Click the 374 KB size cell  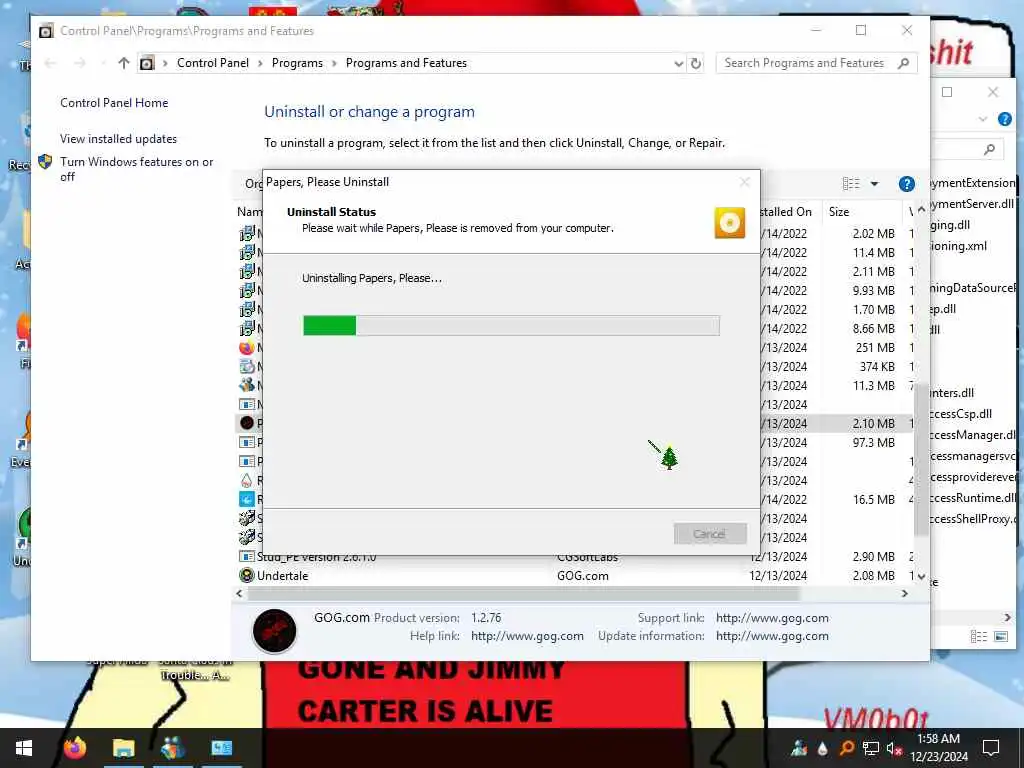pos(877,366)
